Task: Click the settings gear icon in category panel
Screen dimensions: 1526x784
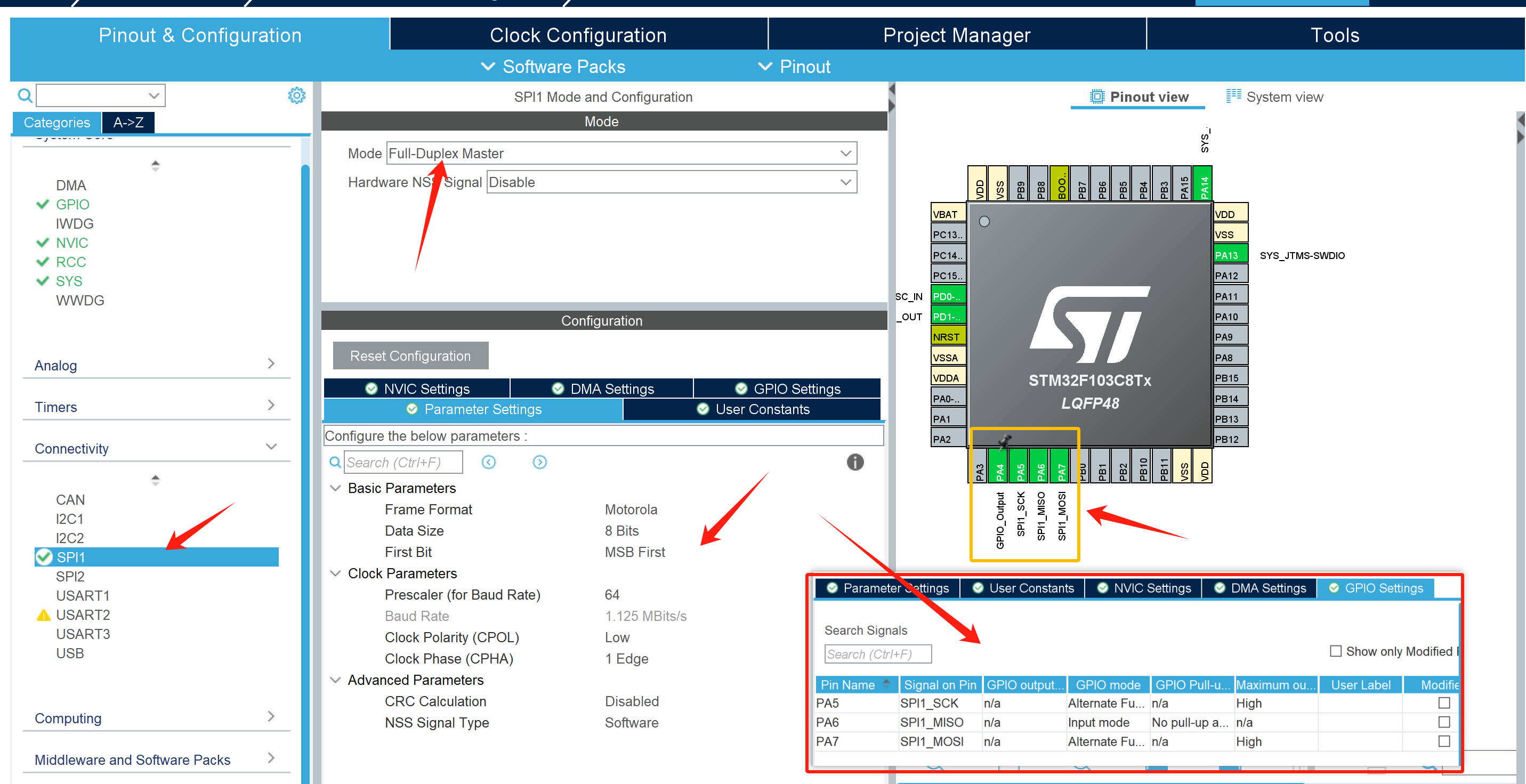Action: 296,95
